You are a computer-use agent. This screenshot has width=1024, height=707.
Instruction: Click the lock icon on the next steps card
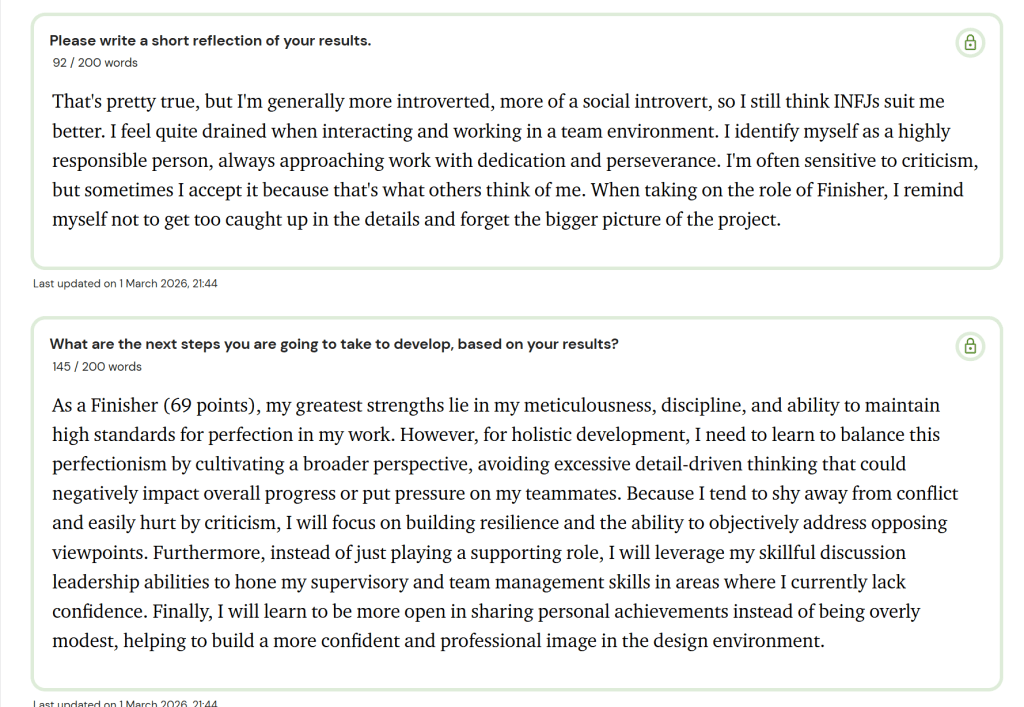click(x=969, y=346)
